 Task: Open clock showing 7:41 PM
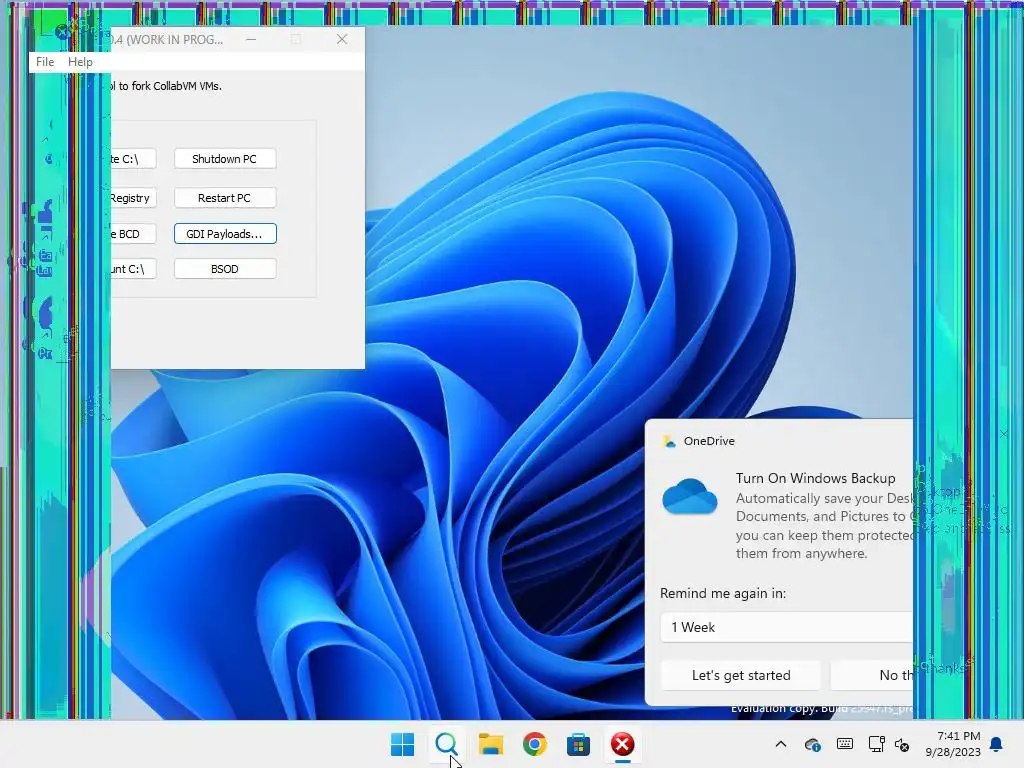[953, 744]
